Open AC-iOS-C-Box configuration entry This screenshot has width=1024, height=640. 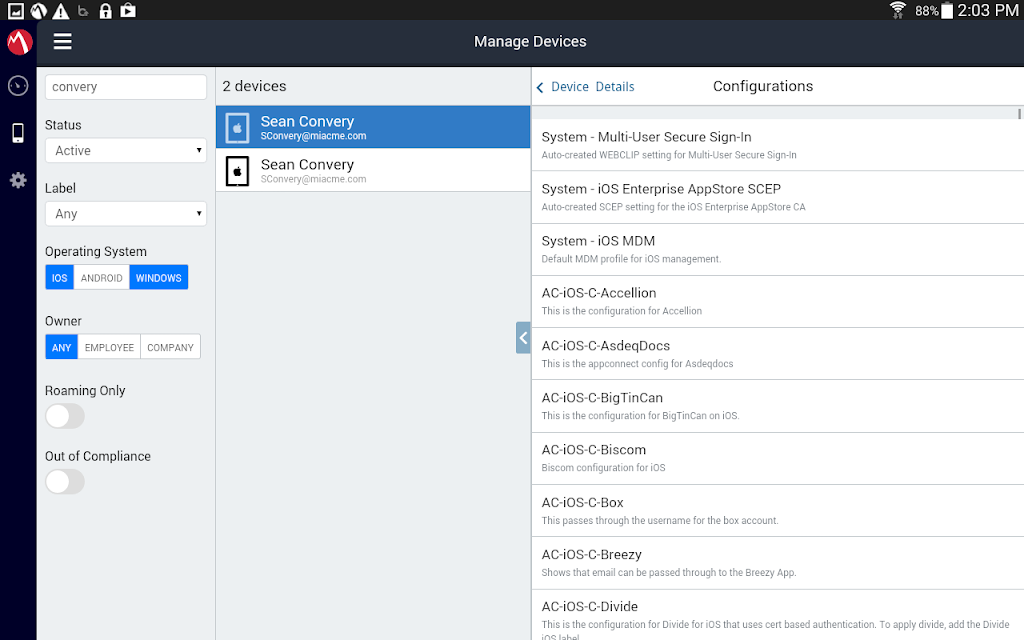click(x=778, y=511)
